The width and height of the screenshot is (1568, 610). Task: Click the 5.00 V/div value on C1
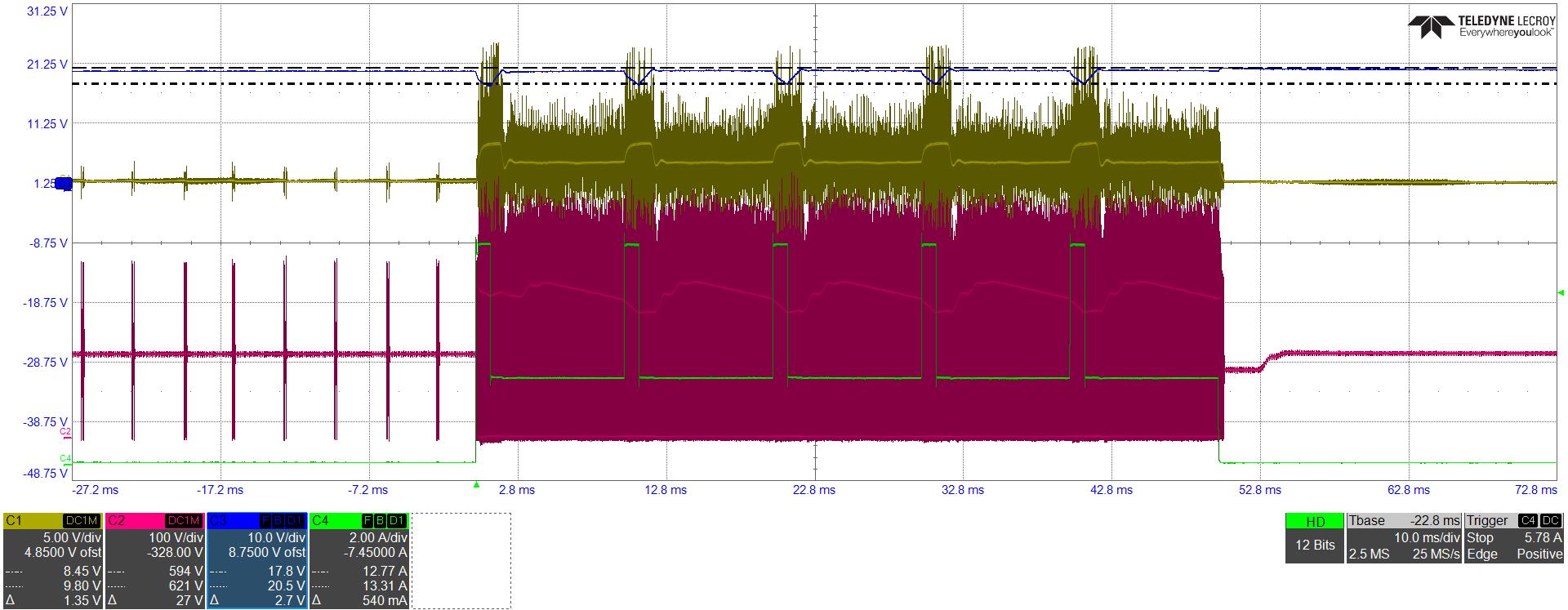(71, 538)
